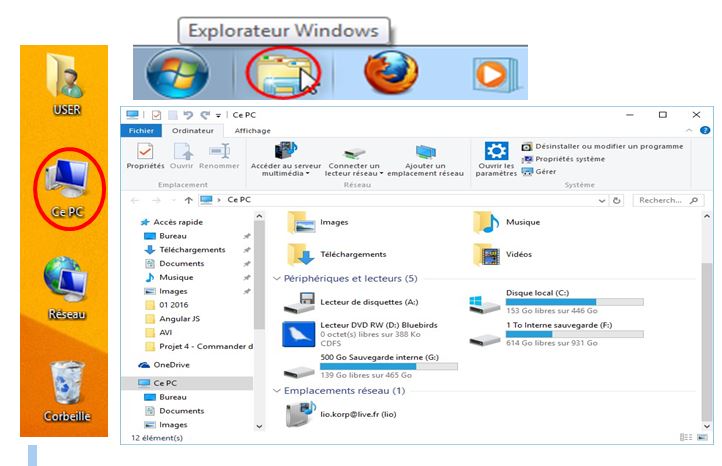Select Disque local (C:) drive
This screenshot has height=466, width=722.
(x=556, y=302)
